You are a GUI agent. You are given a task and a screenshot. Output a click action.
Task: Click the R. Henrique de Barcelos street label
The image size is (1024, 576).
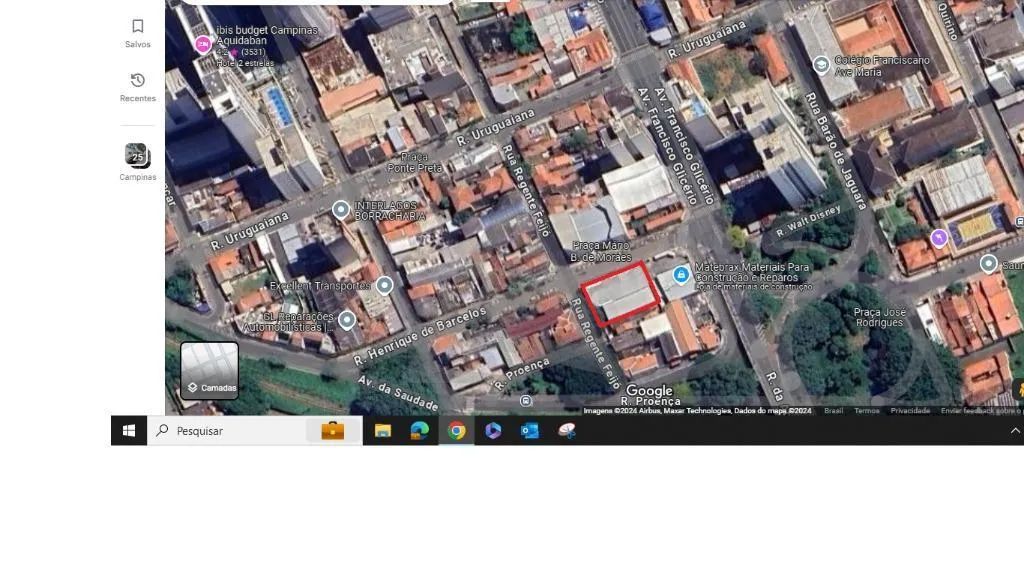[420, 336]
